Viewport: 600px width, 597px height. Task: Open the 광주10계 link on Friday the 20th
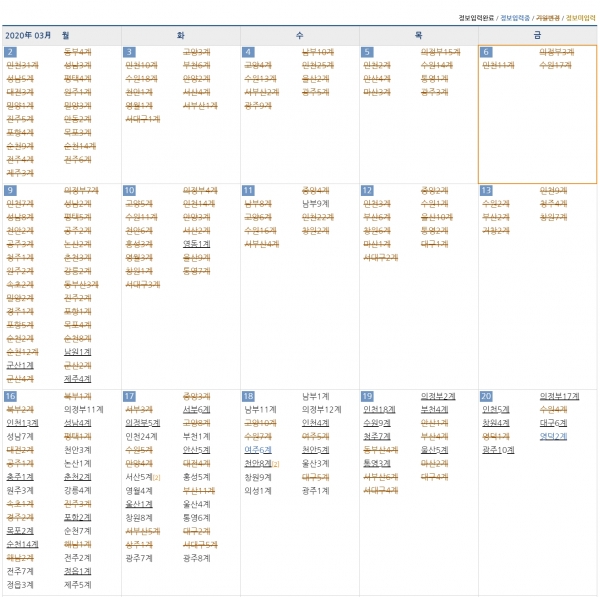click(x=498, y=450)
